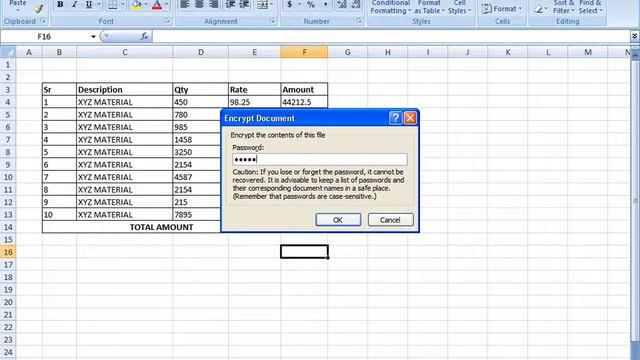Select the Qty cell with 3250
The image size is (640, 360).
[x=200, y=152]
